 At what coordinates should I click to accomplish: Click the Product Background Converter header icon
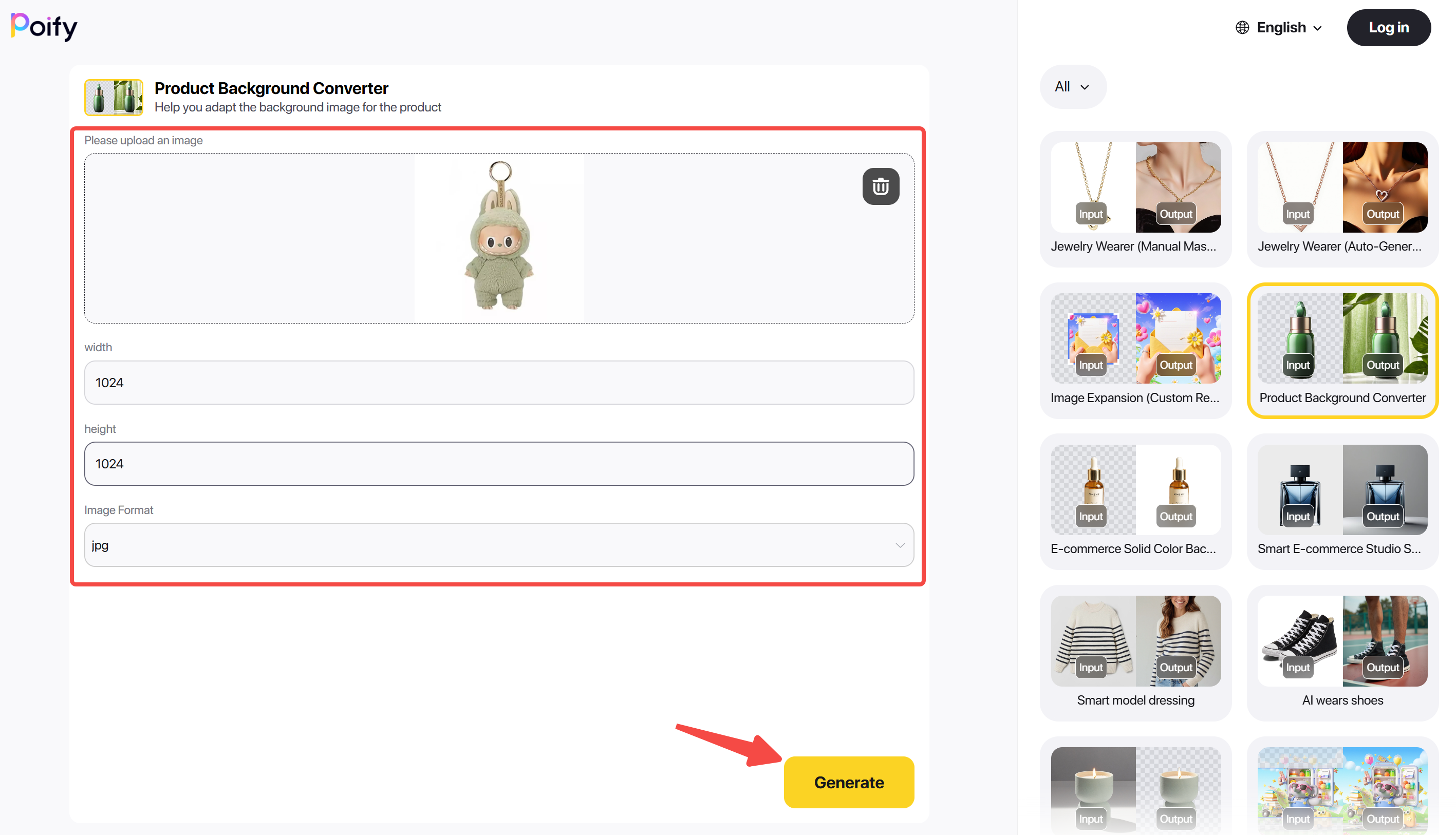tap(114, 97)
